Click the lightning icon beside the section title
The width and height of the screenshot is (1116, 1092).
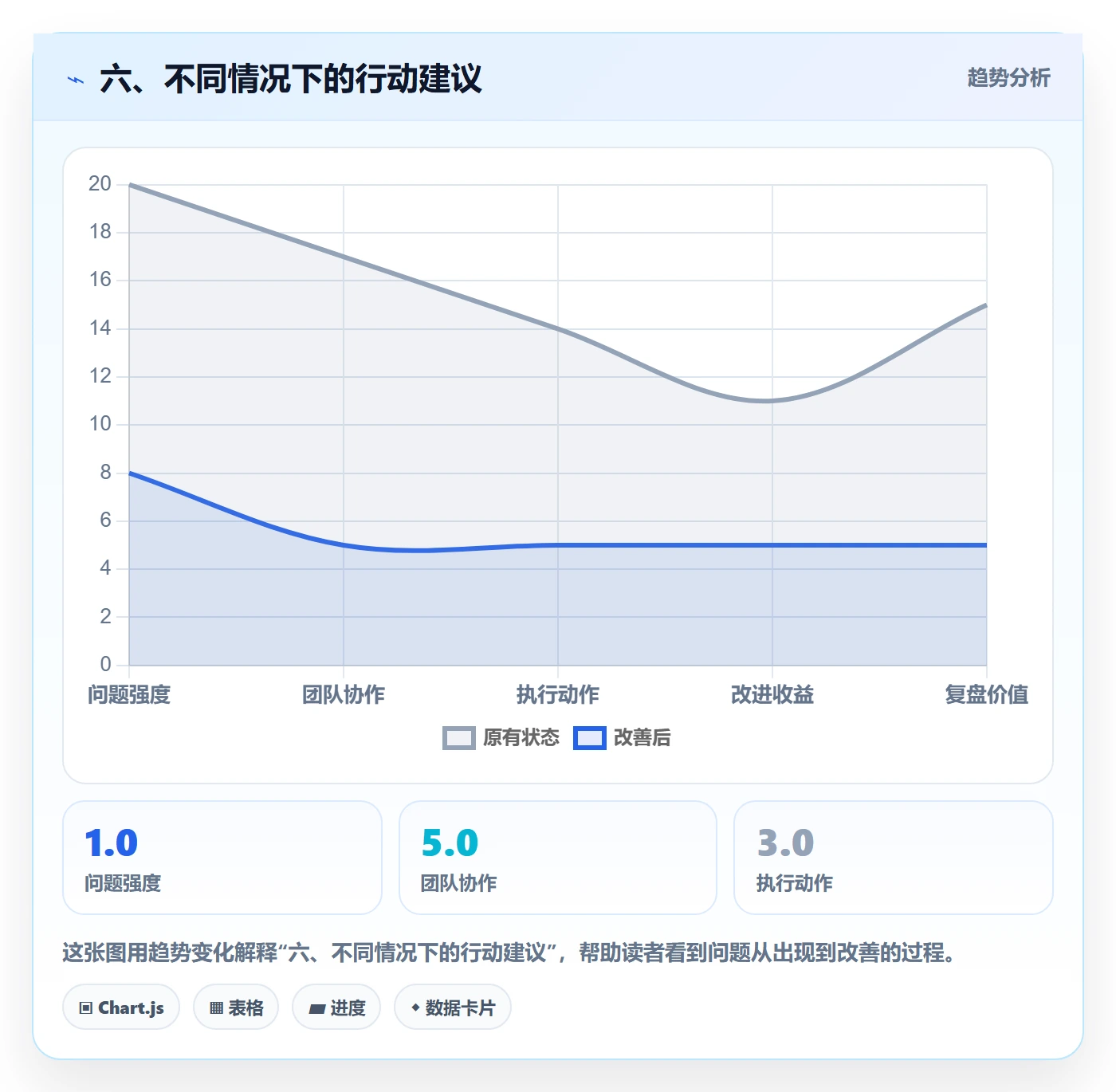click(76, 80)
